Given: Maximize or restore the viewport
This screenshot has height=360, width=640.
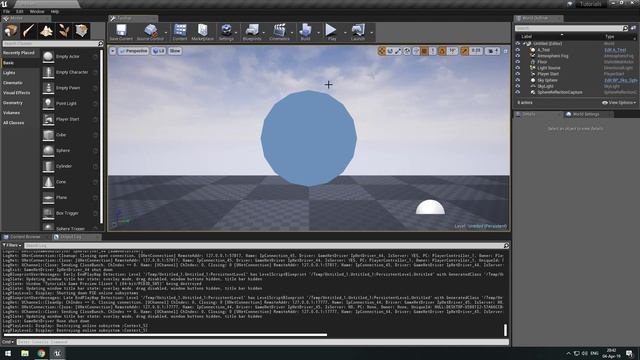Looking at the screenshot, I should [505, 51].
